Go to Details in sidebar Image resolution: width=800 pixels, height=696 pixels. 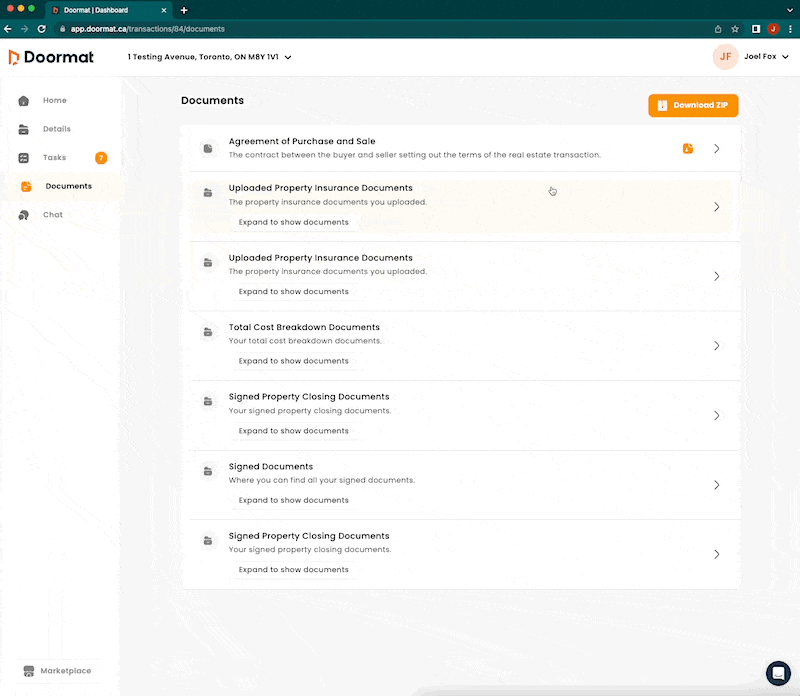(x=56, y=129)
